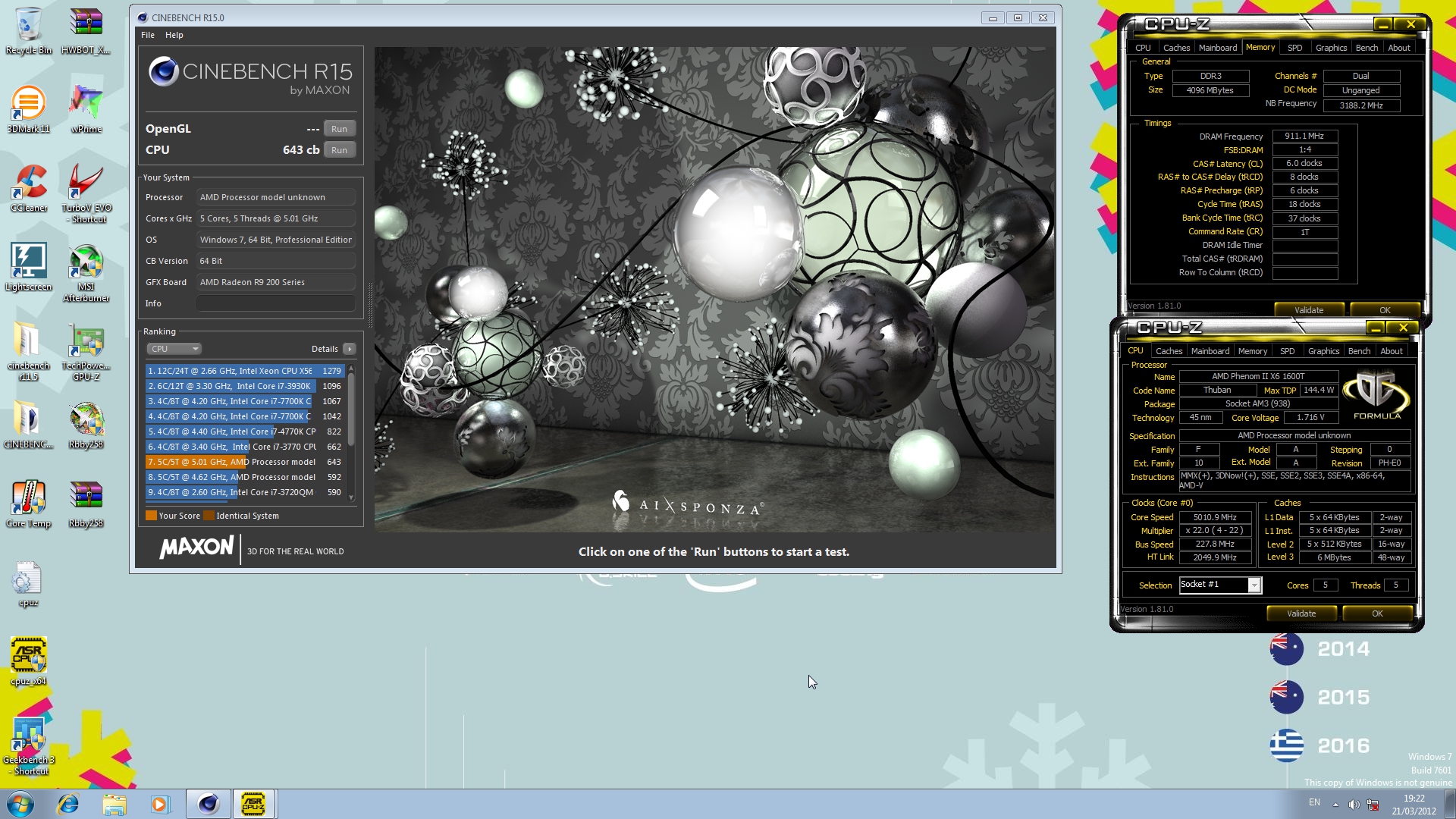Open the HWBOT_X archive desktop icon
The image size is (1456, 819).
86,30
